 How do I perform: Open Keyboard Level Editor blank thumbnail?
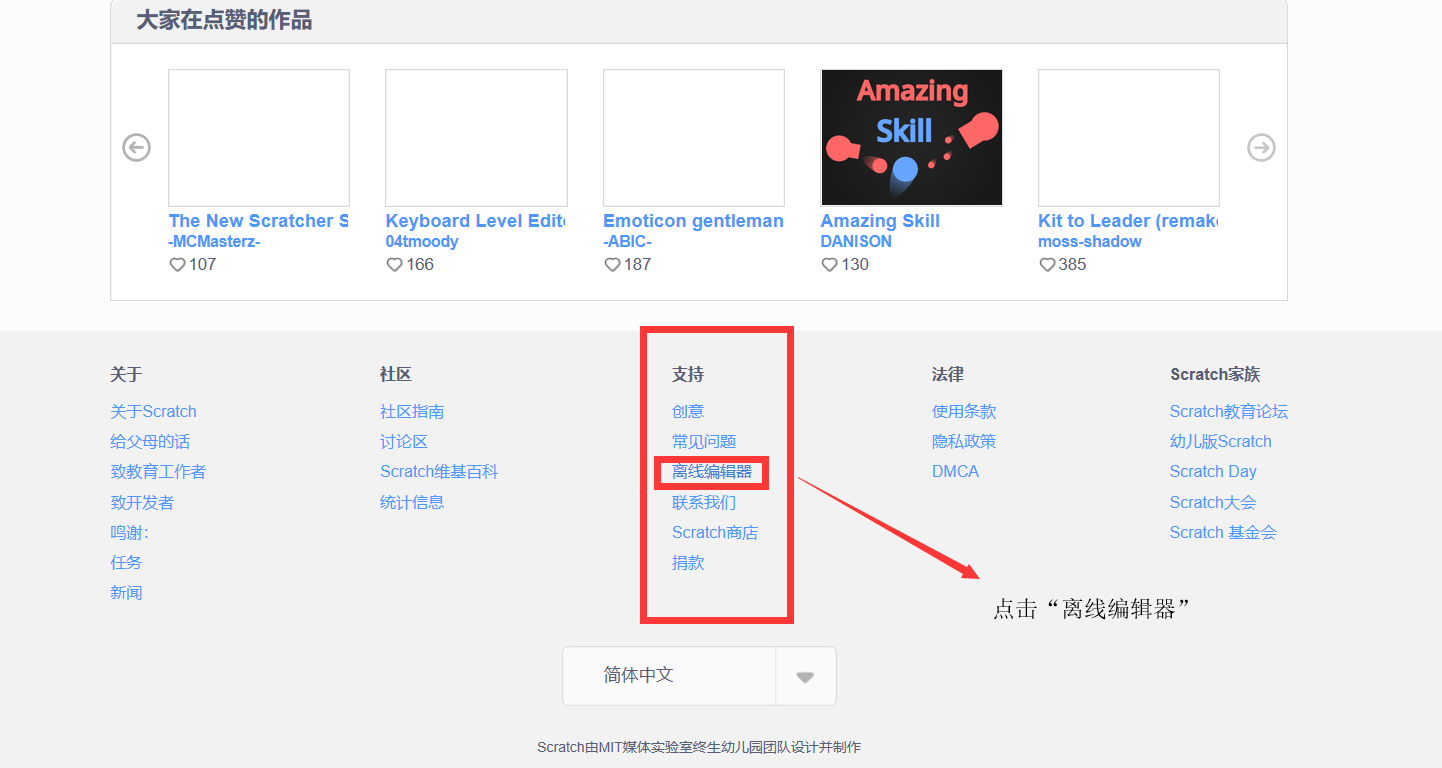pos(476,138)
